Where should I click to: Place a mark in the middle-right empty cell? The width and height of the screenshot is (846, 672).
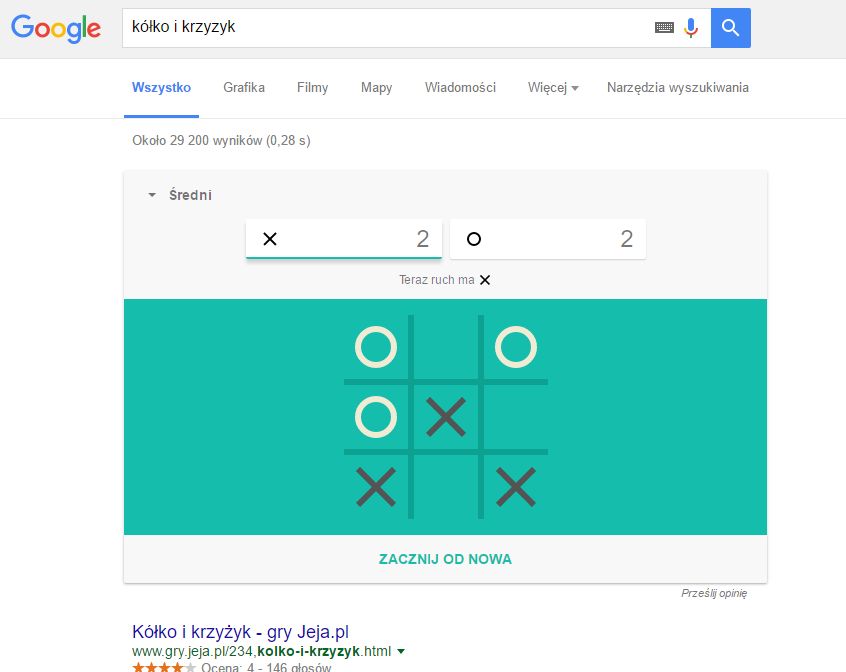tap(516, 417)
